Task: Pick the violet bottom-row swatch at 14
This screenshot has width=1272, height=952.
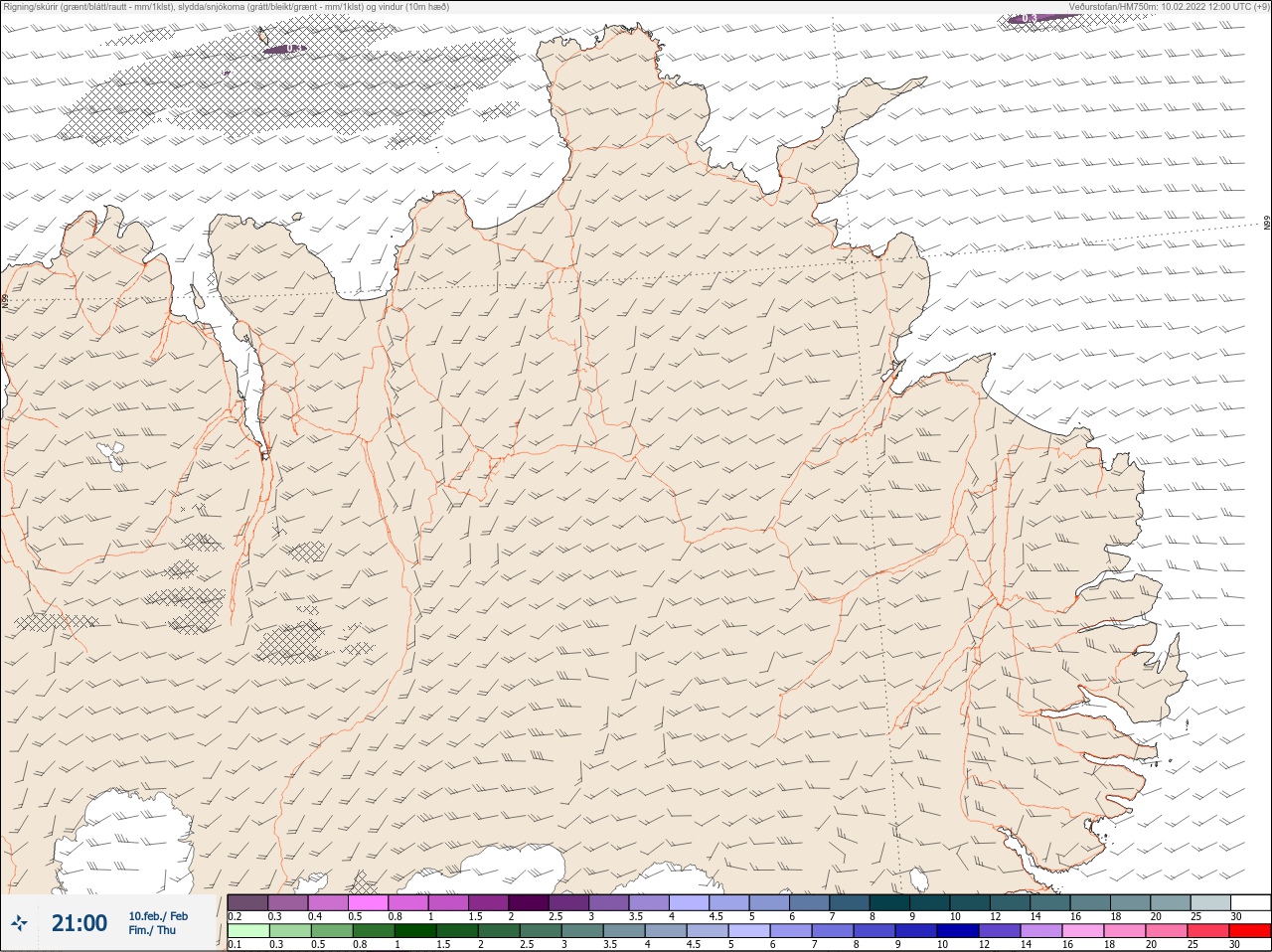Action: point(1040,931)
